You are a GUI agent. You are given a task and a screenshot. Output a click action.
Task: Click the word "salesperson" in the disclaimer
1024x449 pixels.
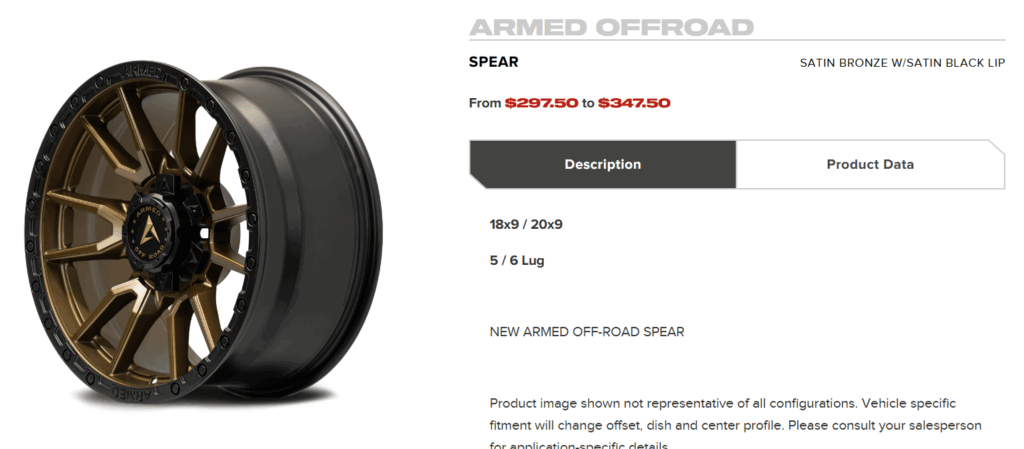coord(942,426)
